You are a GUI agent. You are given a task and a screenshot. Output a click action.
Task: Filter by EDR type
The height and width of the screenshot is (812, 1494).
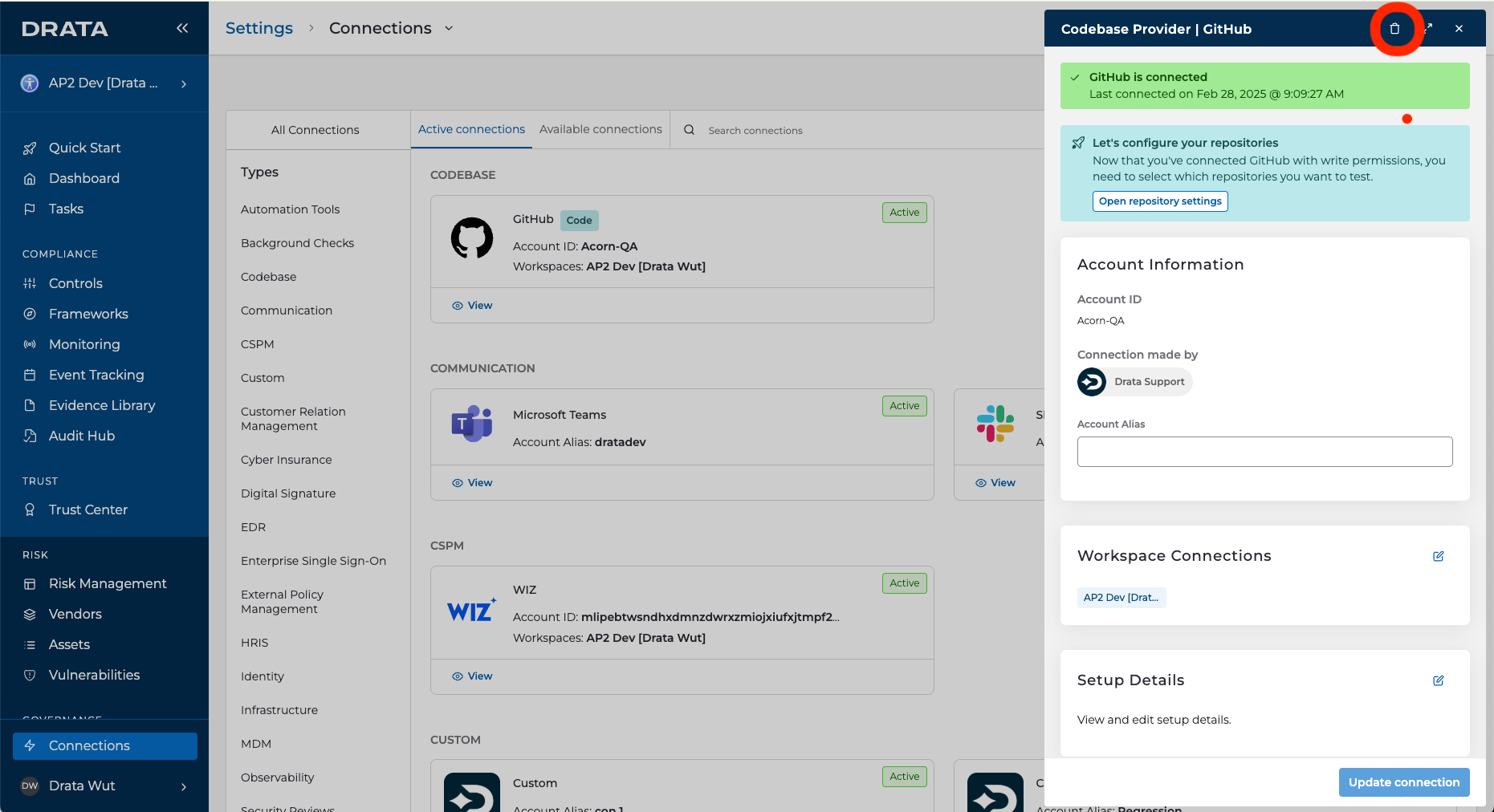(254, 527)
